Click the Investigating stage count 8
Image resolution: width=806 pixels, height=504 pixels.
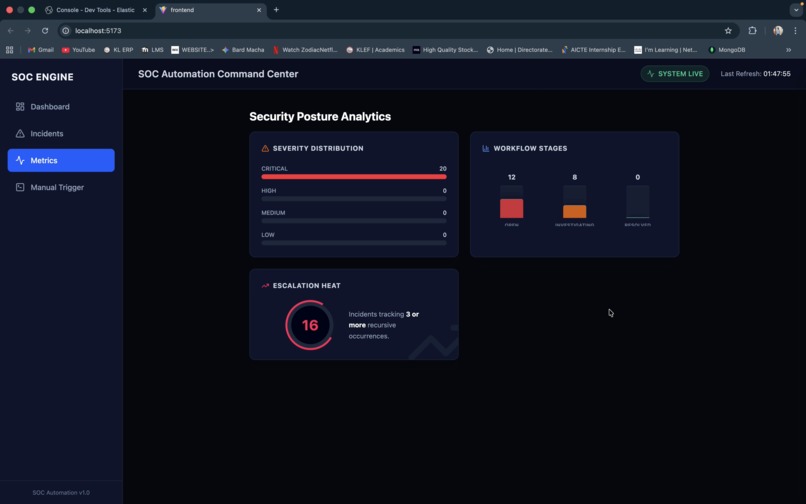(x=575, y=177)
